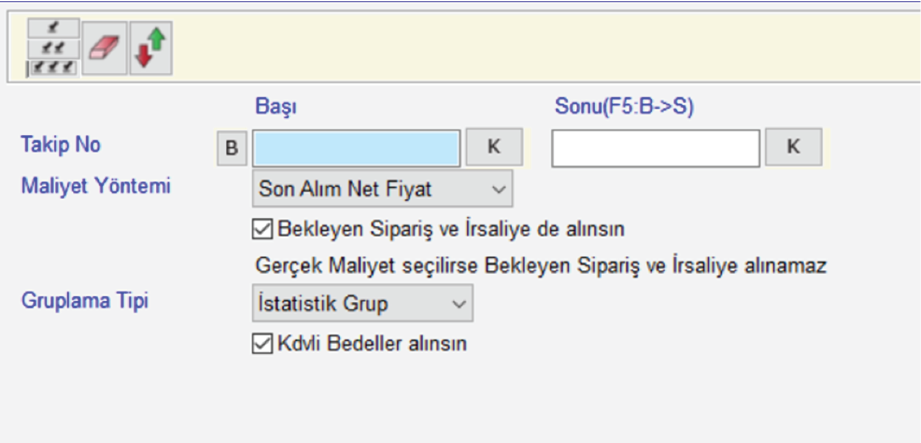Toggle the Kdvli Bedeller alınsın checkbox
Screen dimensions: 921x443
[x=262, y=344]
